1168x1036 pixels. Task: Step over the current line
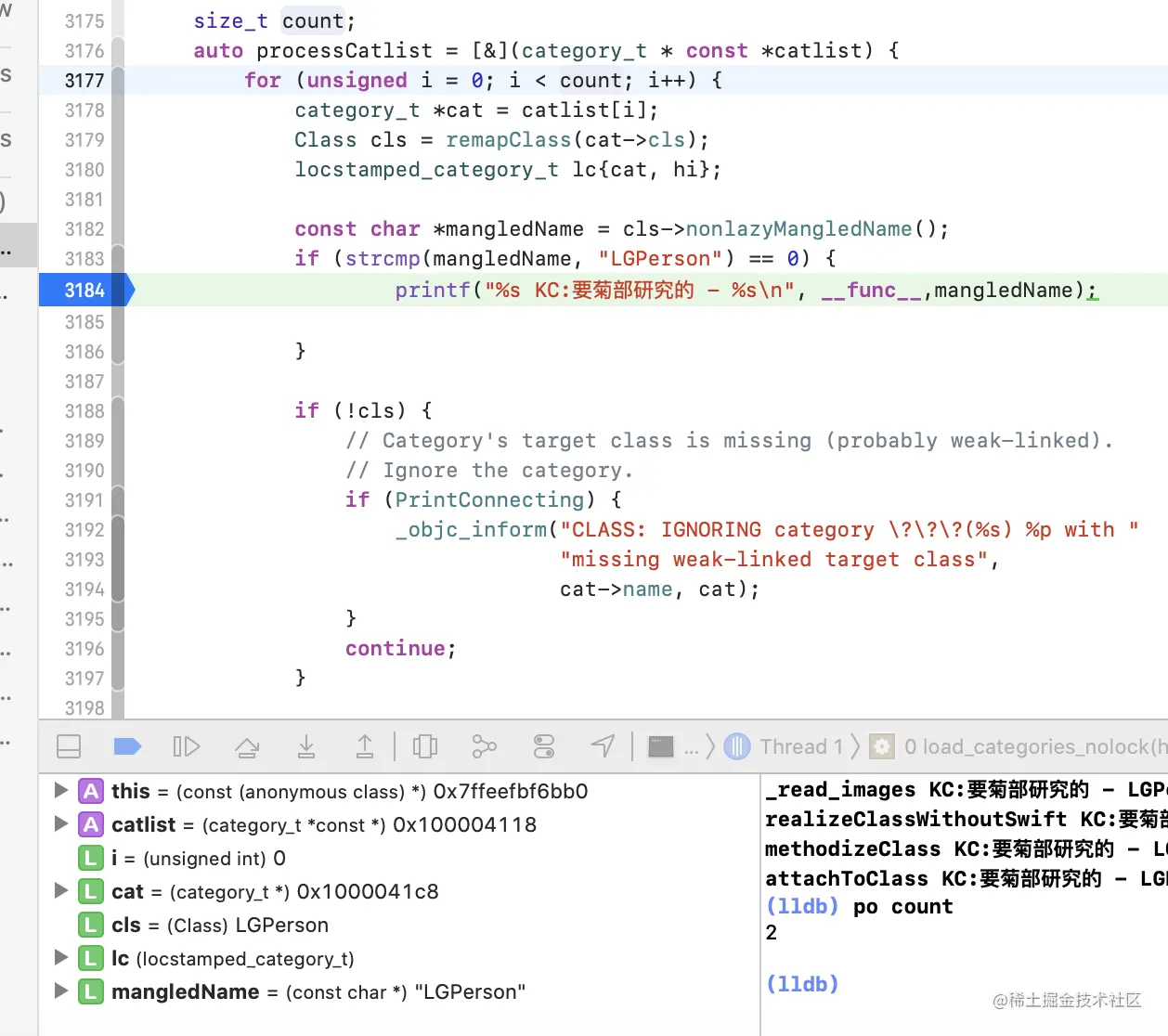(x=247, y=746)
